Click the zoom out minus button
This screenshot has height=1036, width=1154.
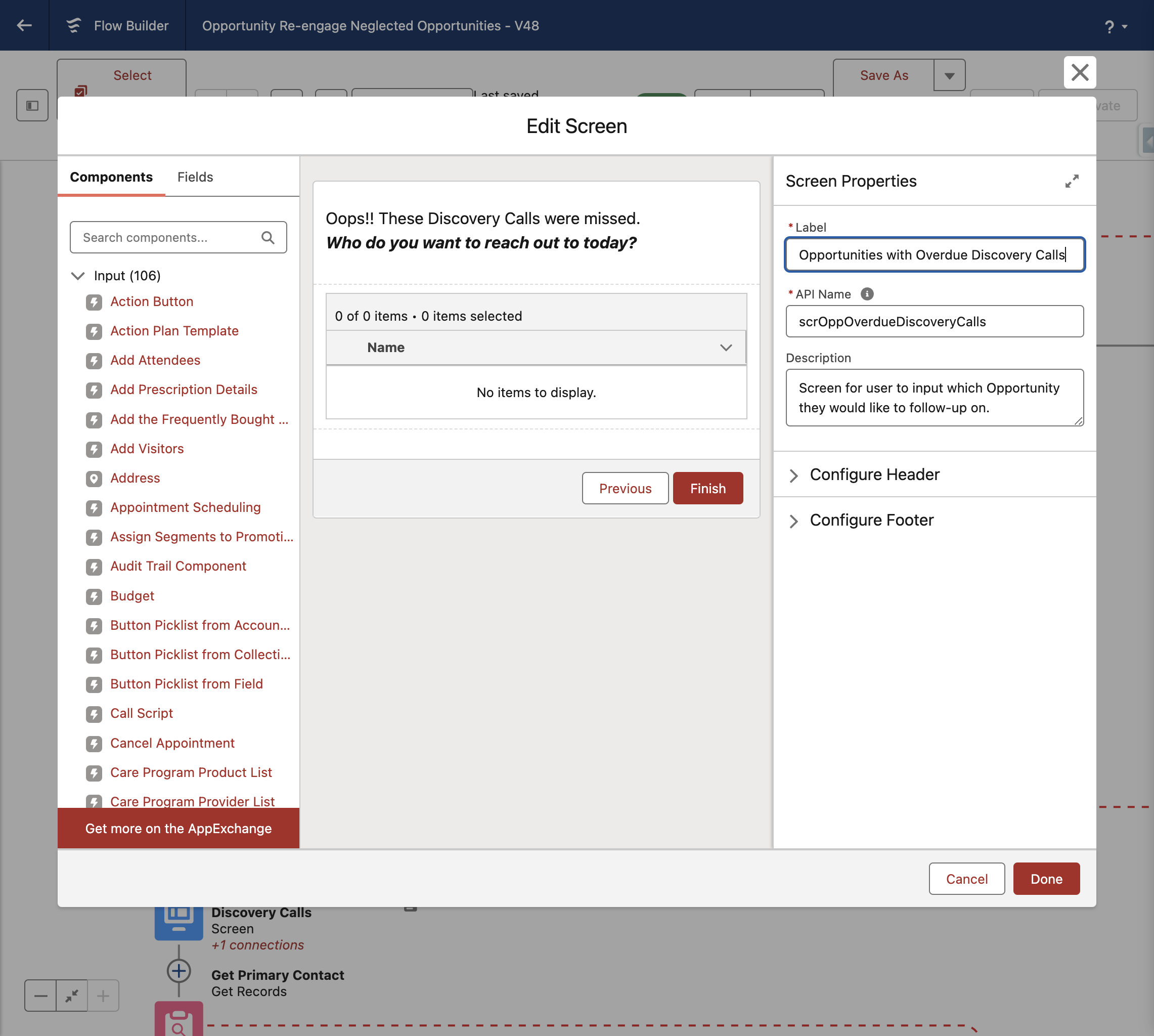40,995
